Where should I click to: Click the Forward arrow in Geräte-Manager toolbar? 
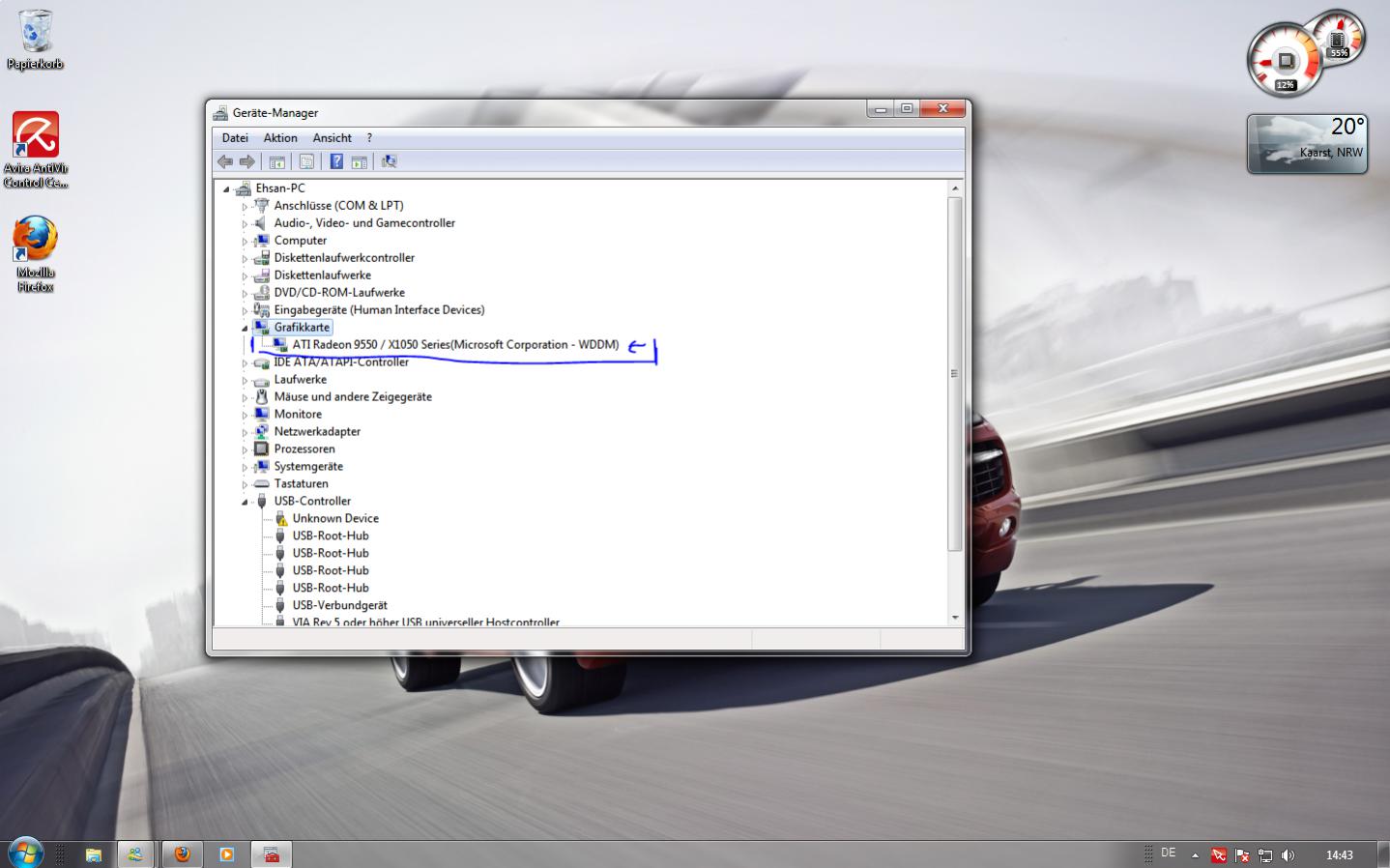tap(247, 161)
